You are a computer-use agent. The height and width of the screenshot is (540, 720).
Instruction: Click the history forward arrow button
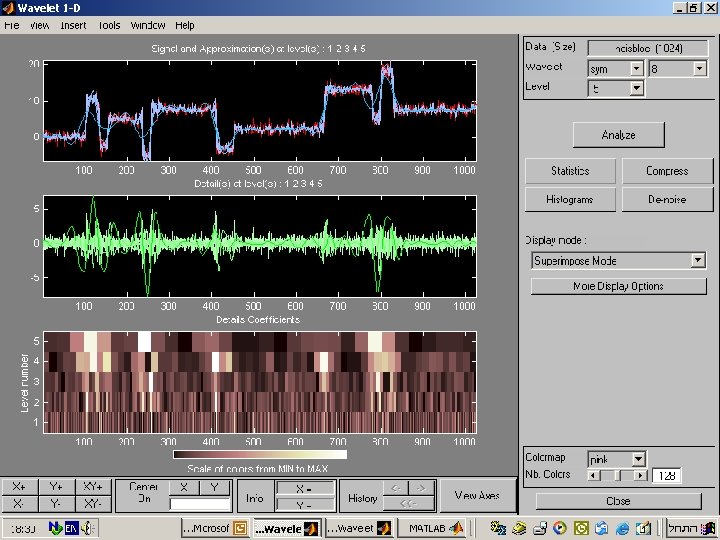pyautogui.click(x=423, y=488)
